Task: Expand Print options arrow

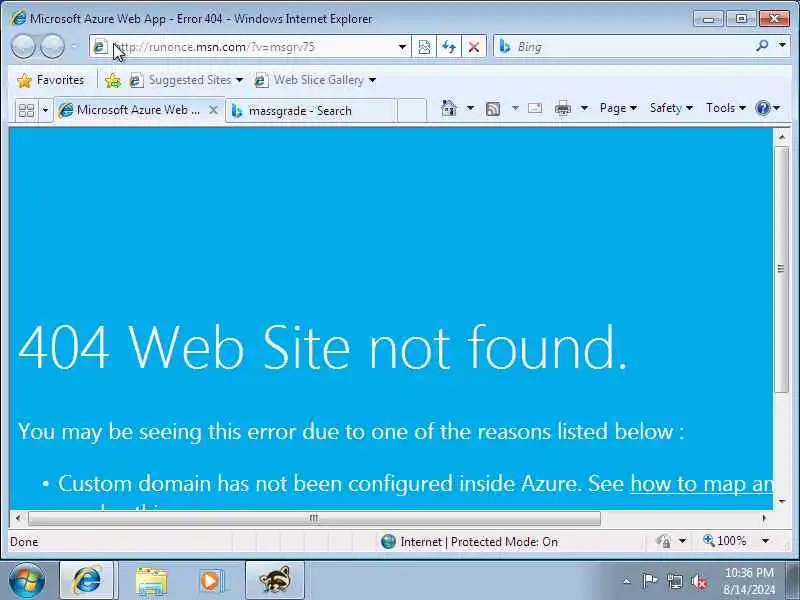Action: point(585,108)
